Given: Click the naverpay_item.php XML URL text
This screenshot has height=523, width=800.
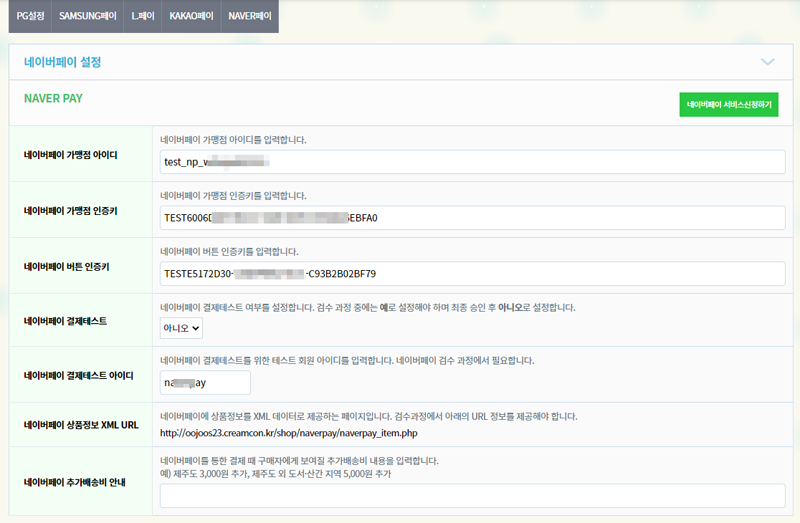Looking at the screenshot, I should pyautogui.click(x=303, y=433).
